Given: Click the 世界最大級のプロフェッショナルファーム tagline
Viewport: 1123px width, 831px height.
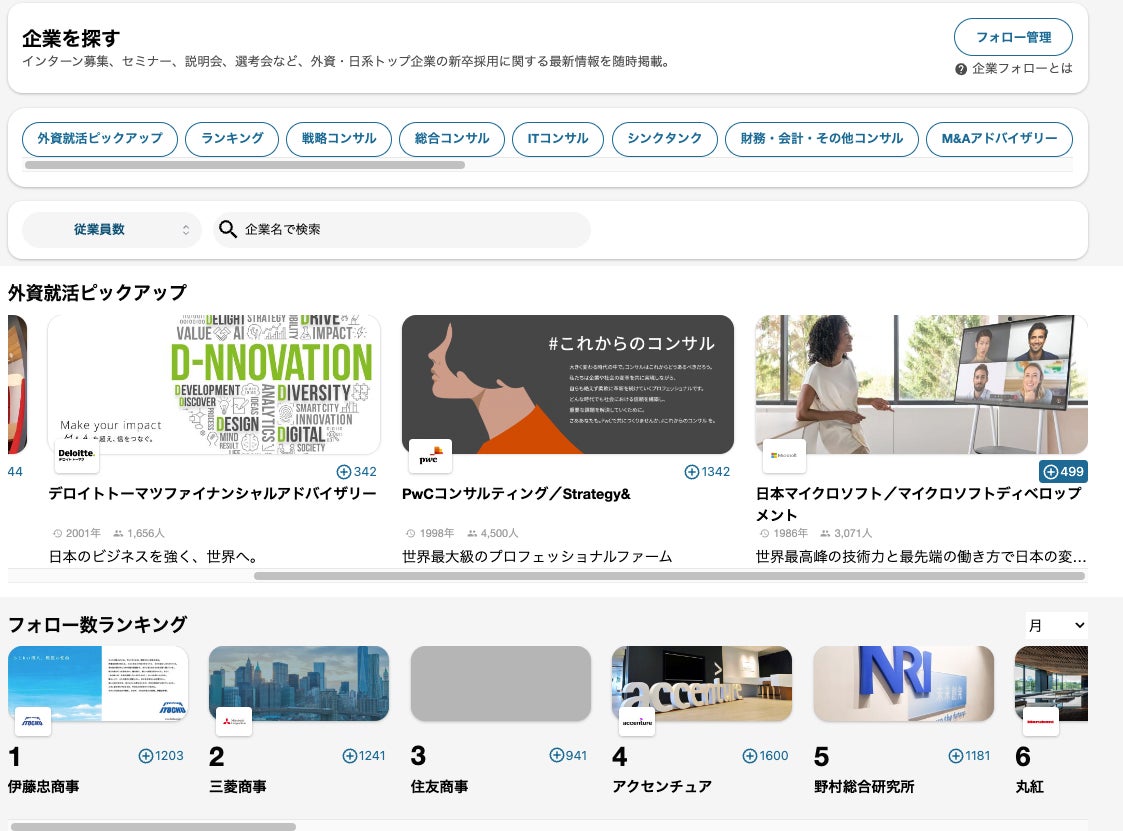Looking at the screenshot, I should [537, 557].
